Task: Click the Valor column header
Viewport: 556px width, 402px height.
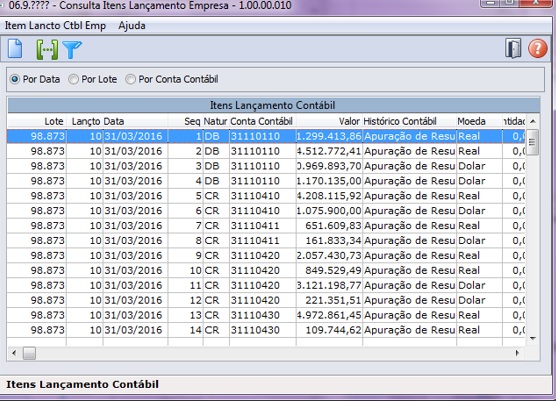Action: point(329,121)
